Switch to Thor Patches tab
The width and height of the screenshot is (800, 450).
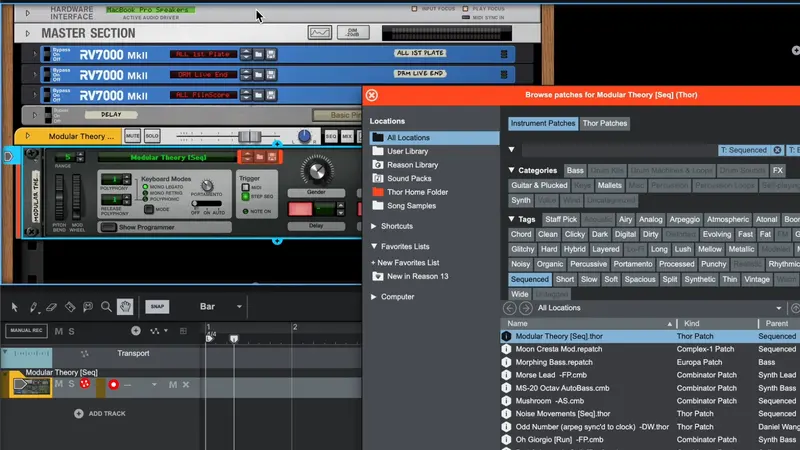tap(605, 123)
